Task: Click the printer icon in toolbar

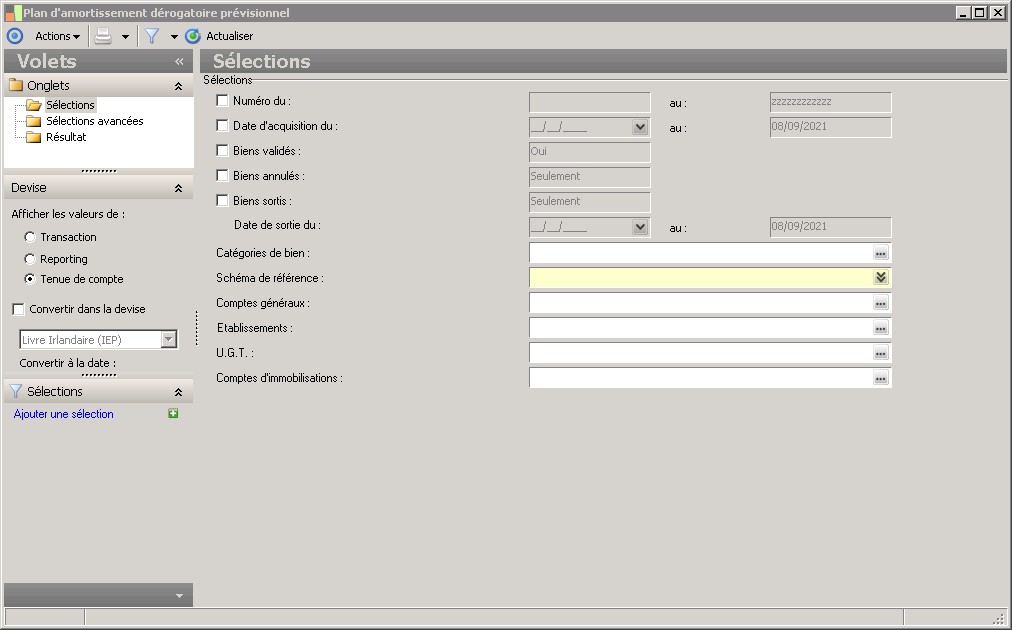Action: [x=103, y=36]
